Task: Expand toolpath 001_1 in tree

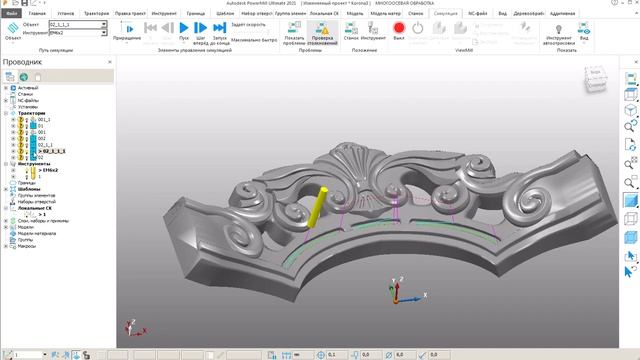Action: tap(13, 120)
